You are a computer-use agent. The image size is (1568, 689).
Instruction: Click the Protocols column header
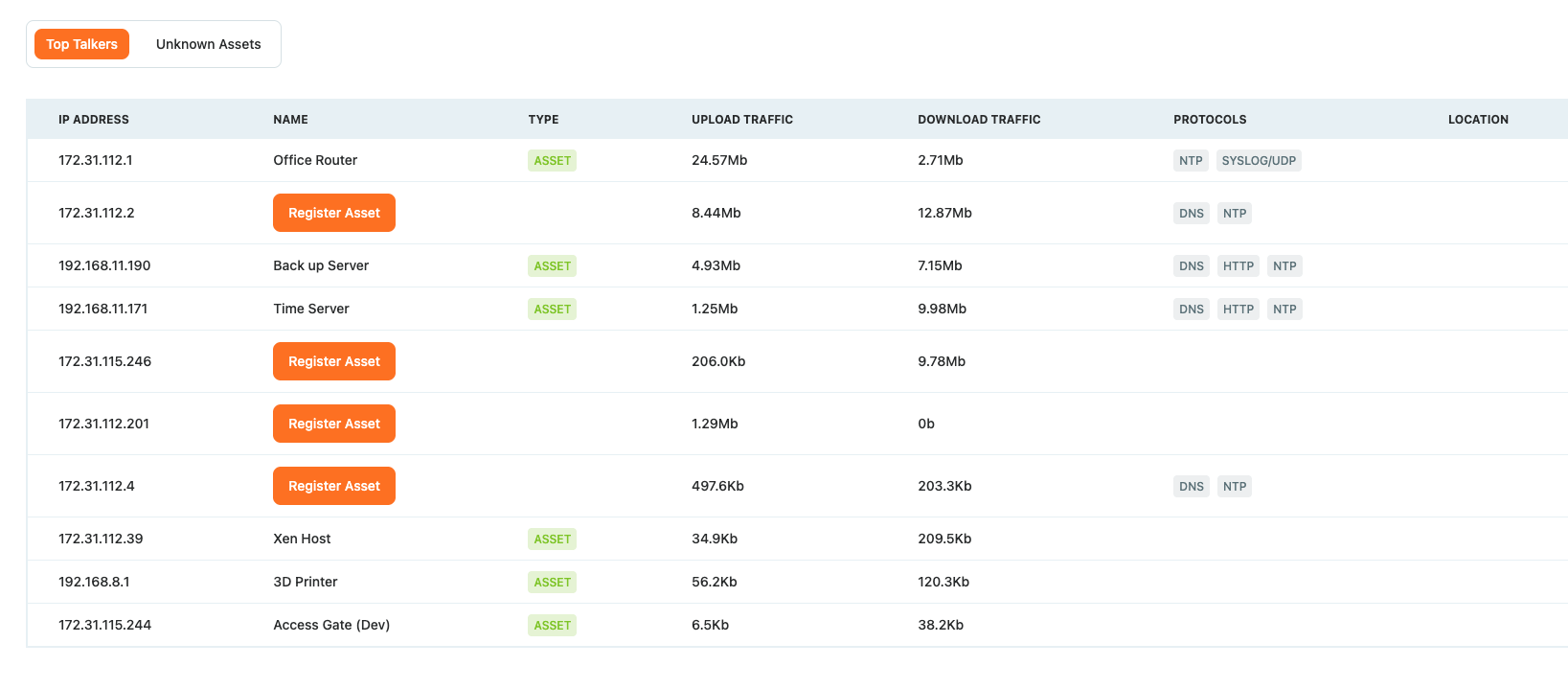(1209, 120)
